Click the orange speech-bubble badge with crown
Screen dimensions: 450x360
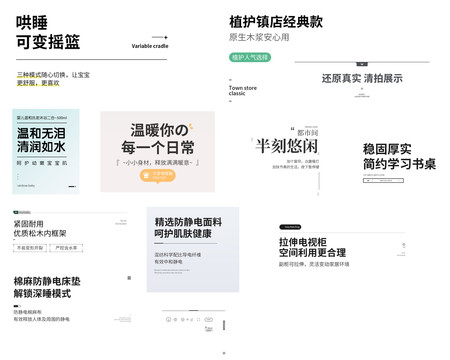(157, 175)
